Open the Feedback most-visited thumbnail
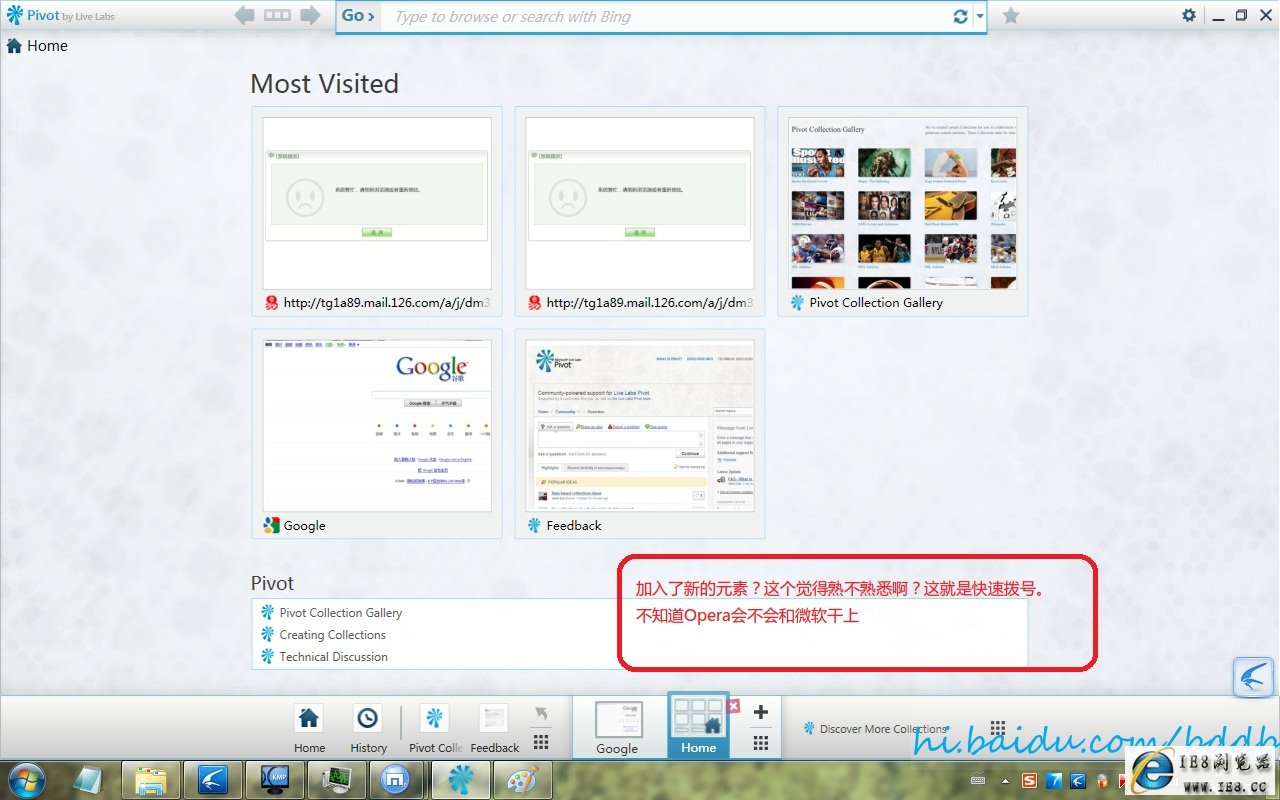 (x=640, y=434)
